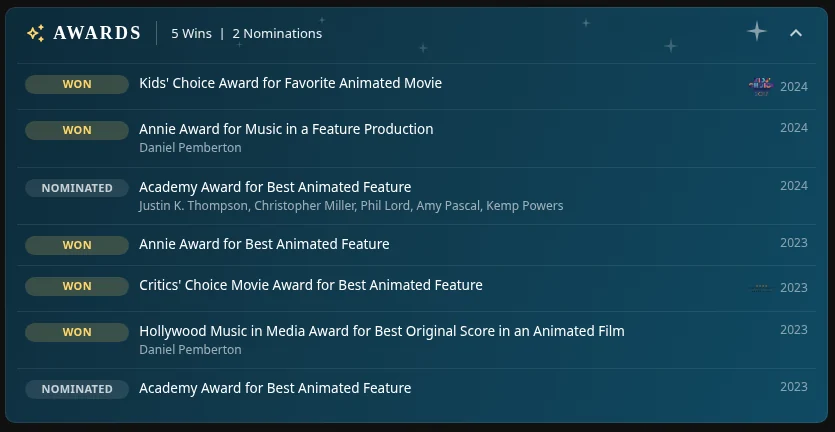
Task: Open the 2023 Academy Award for Best Animated Feature
Action: [x=275, y=388]
